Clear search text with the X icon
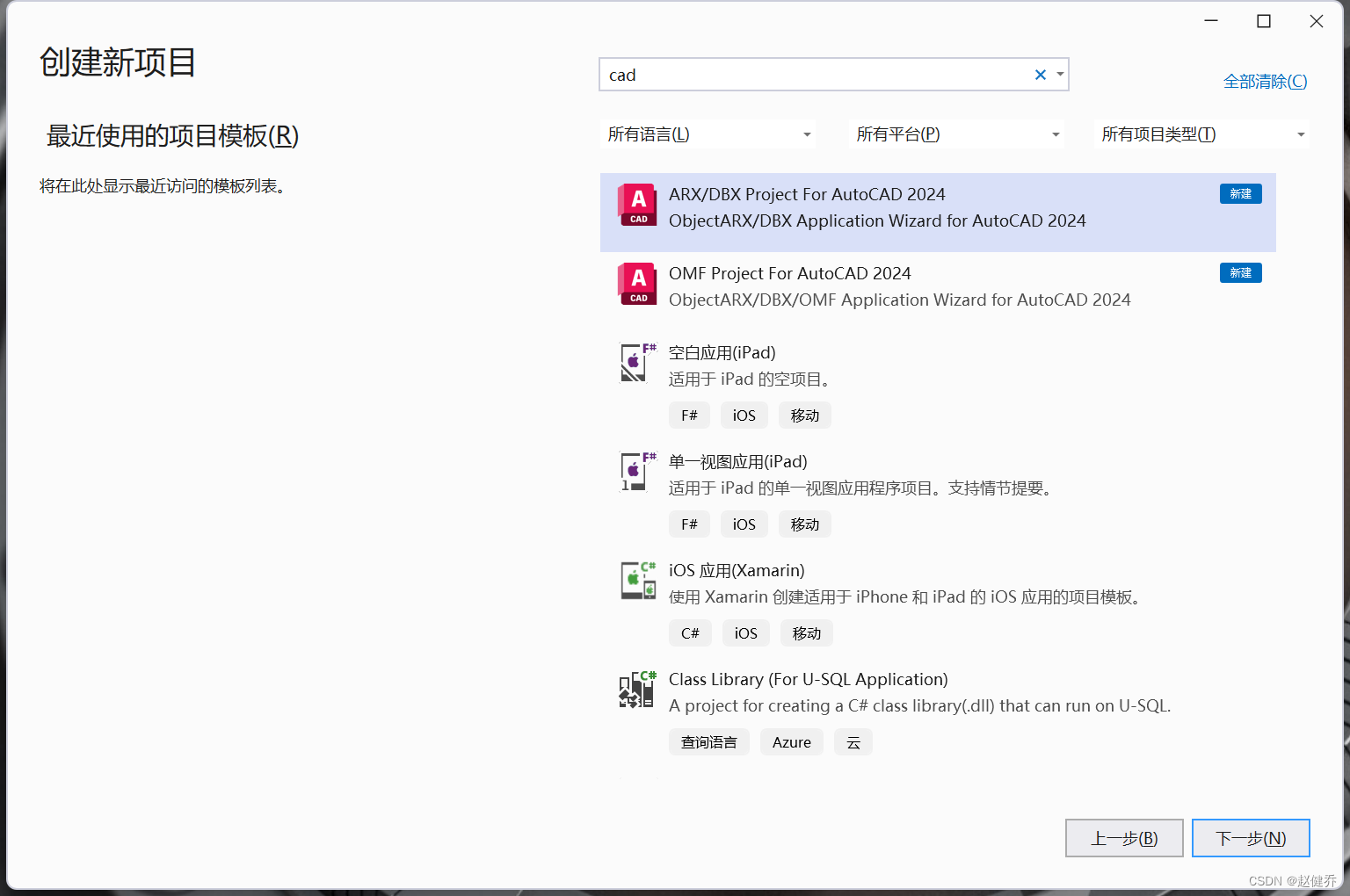1350x896 pixels. pos(1041,75)
